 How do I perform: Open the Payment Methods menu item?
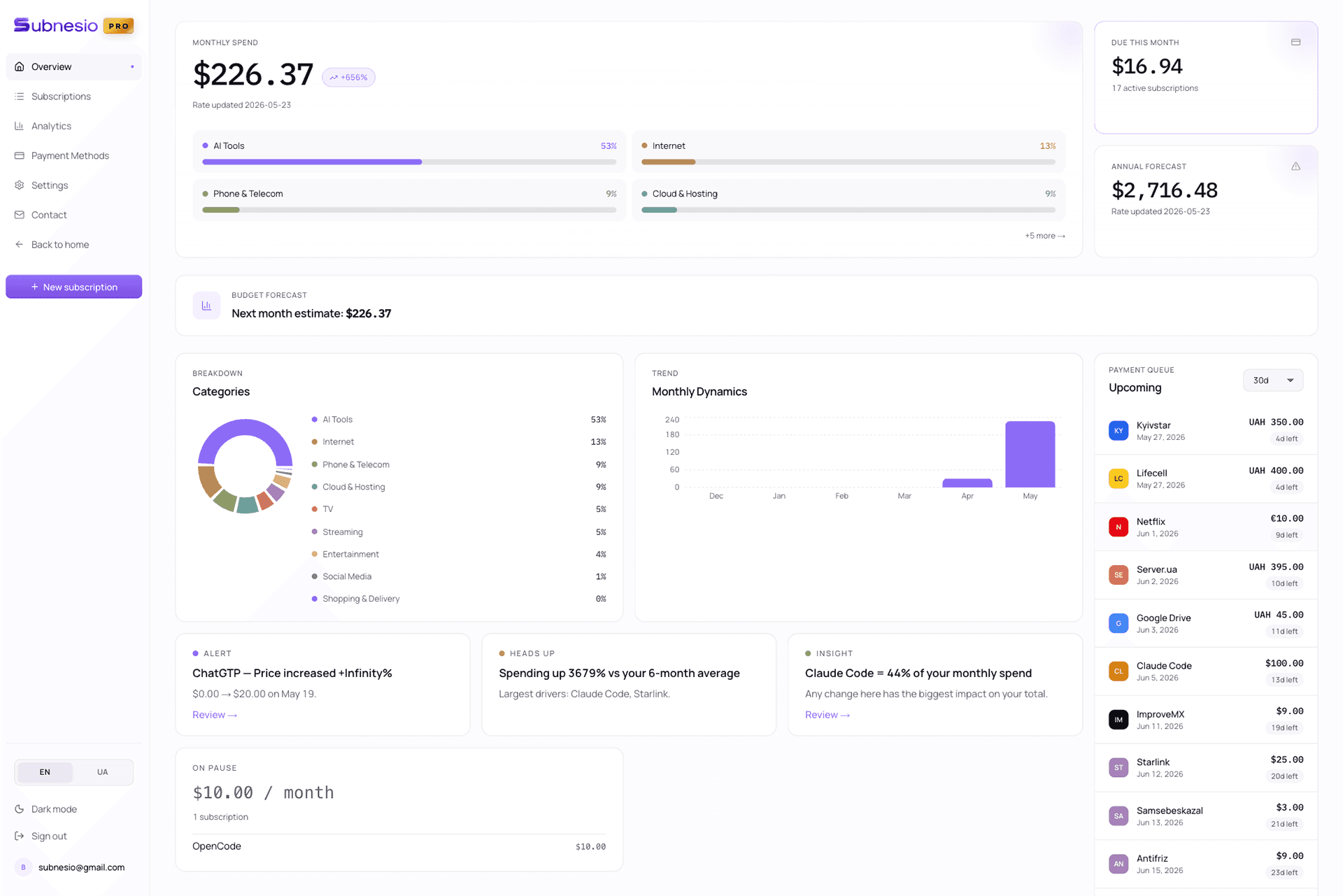pos(73,155)
